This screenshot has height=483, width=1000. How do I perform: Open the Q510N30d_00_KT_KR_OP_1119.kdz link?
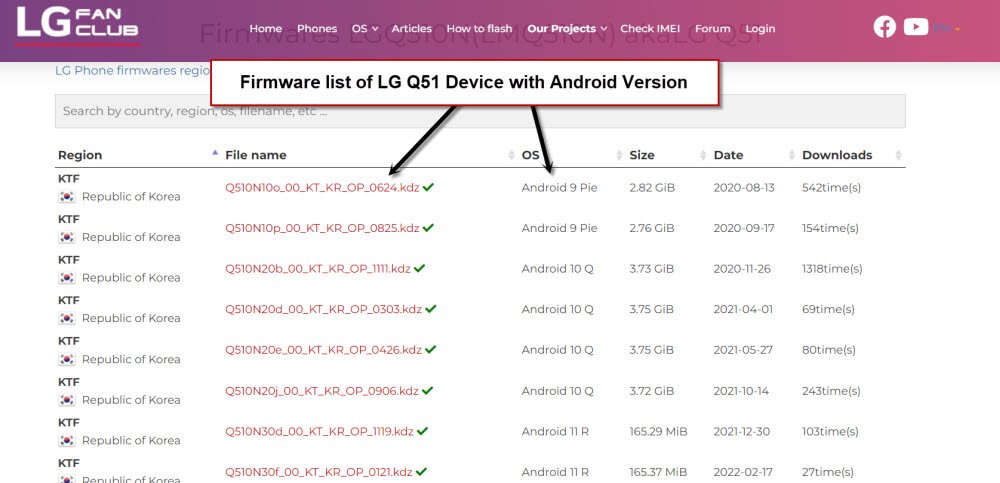tap(320, 431)
